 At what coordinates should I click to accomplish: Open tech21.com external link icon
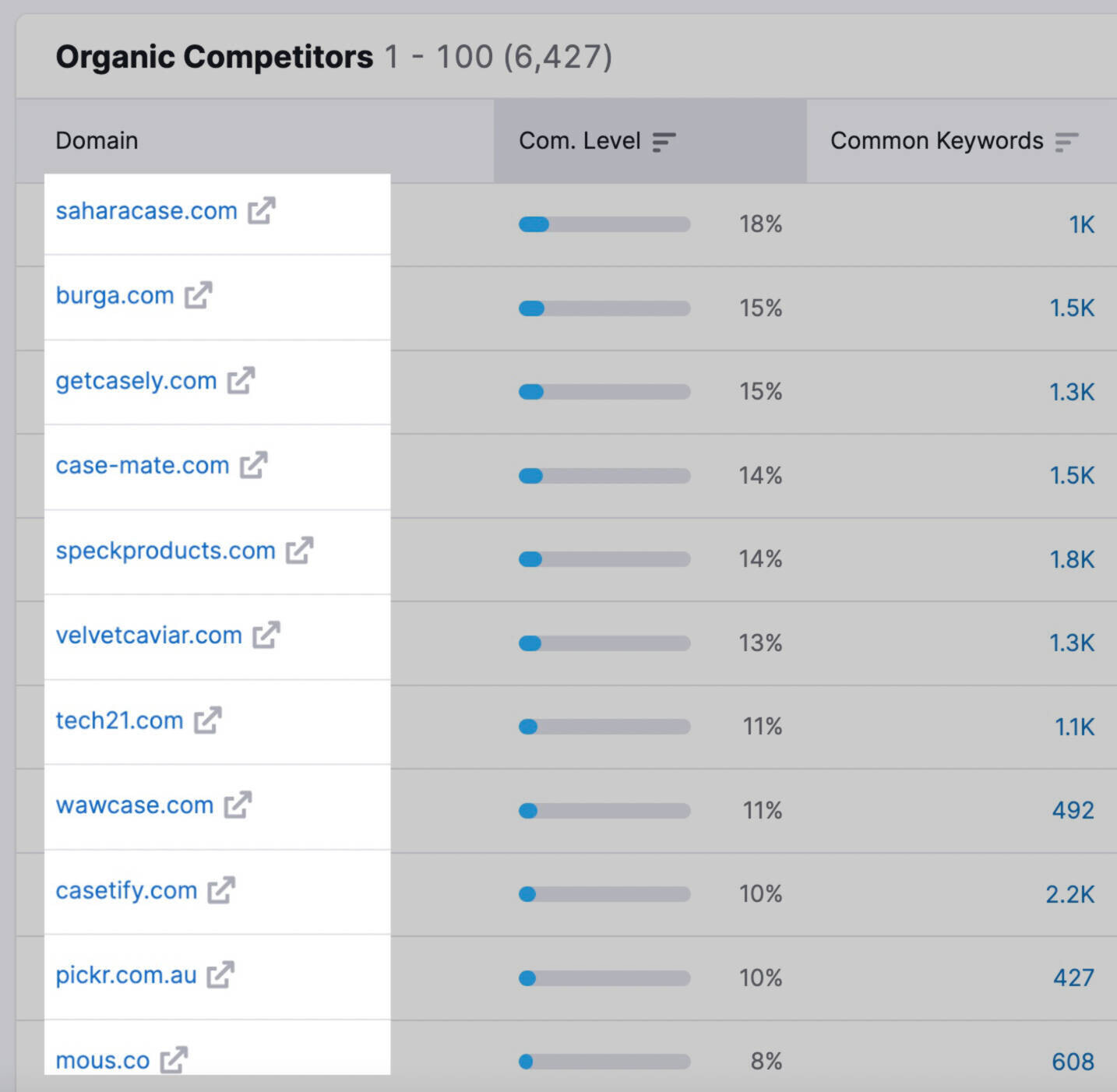pyautogui.click(x=207, y=720)
